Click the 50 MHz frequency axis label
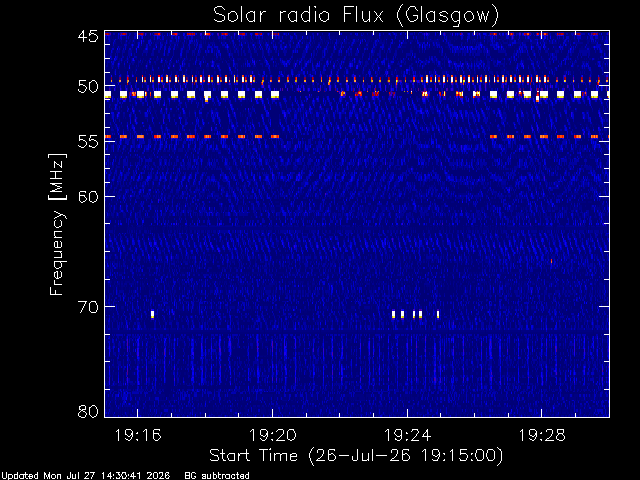This screenshot has height=480, width=640. (x=88, y=87)
